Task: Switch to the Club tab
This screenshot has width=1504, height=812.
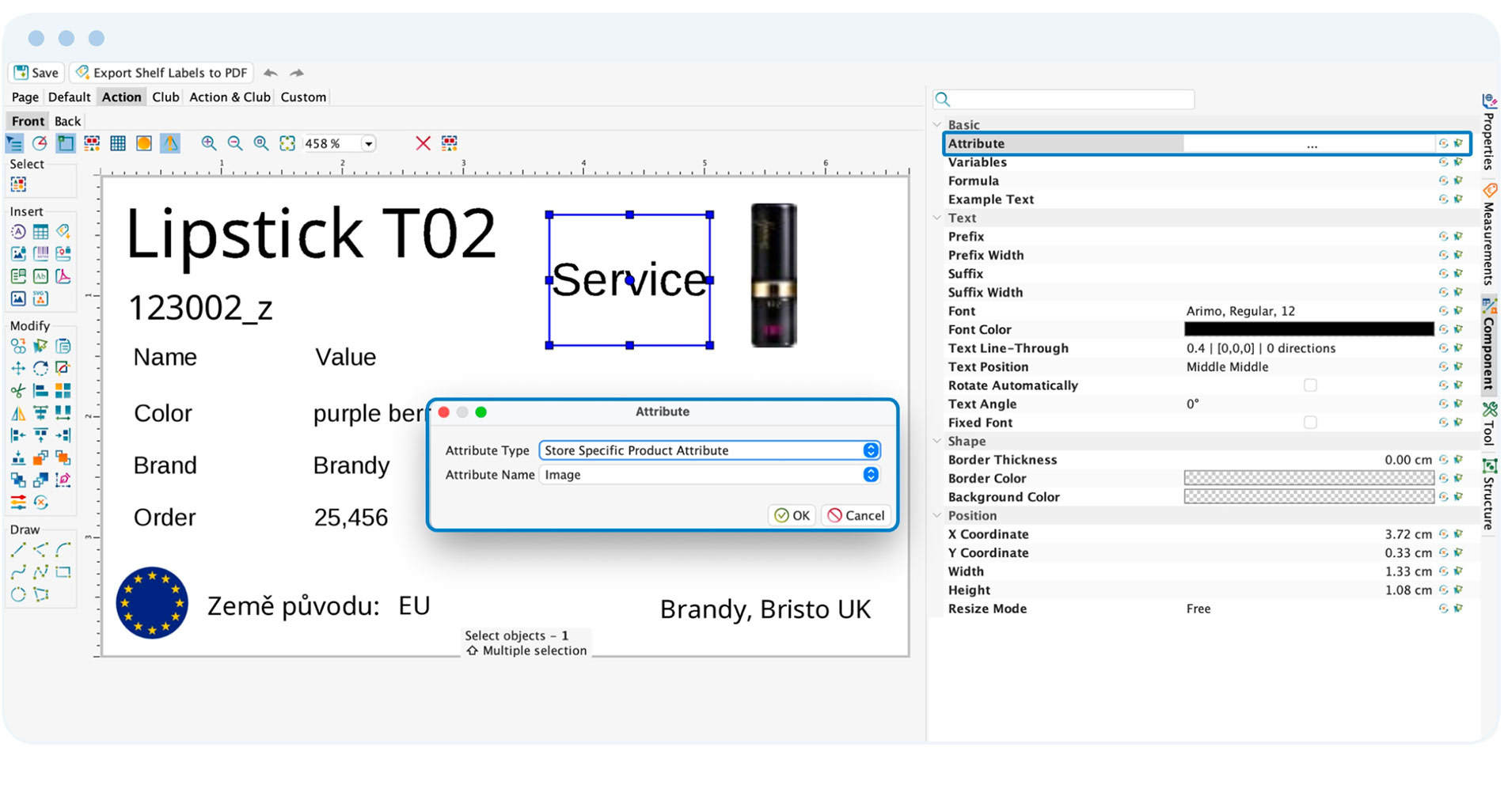Action: 165,97
